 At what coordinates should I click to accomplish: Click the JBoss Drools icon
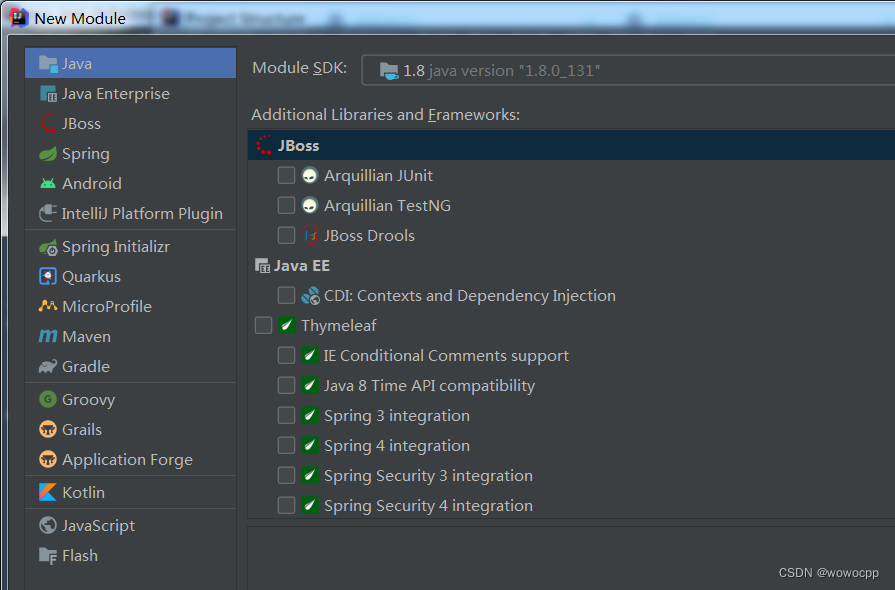tap(309, 235)
